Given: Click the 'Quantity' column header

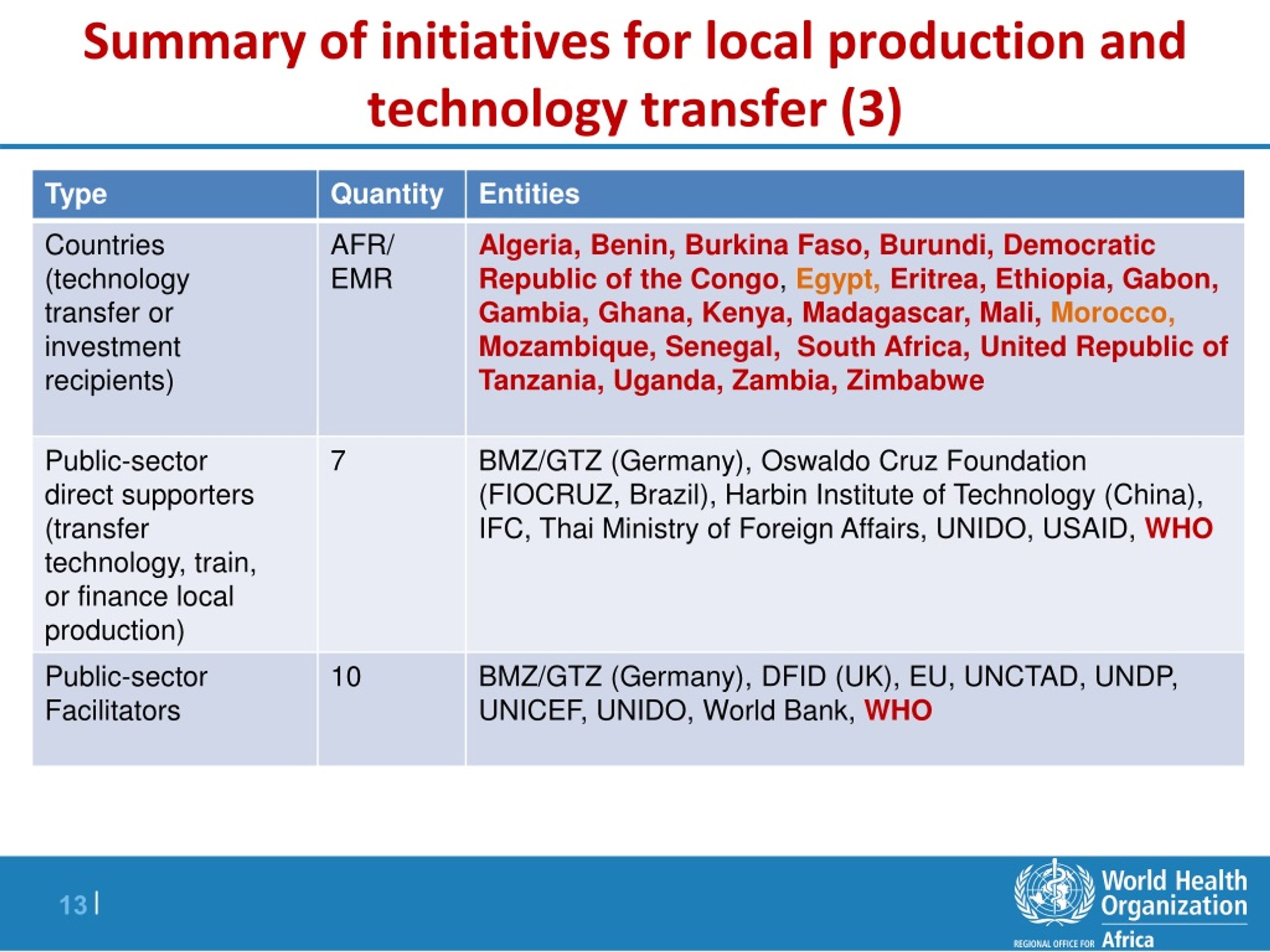Looking at the screenshot, I should (x=391, y=194).
